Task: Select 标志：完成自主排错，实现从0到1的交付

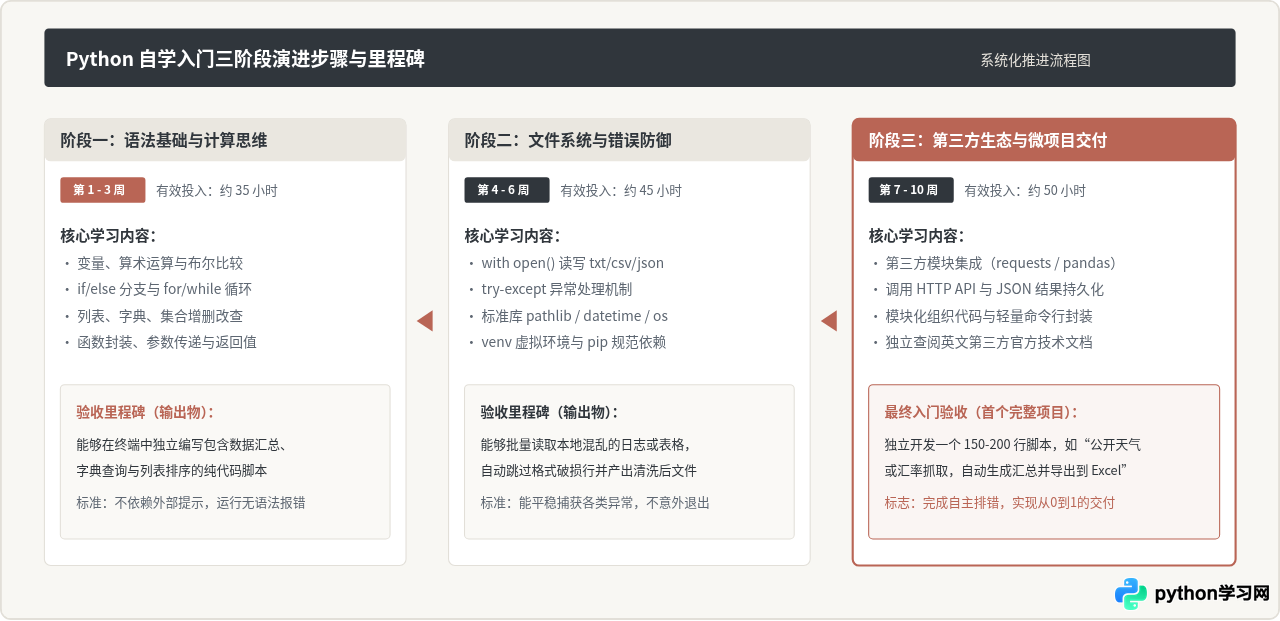Action: pyautogui.click(x=1000, y=503)
